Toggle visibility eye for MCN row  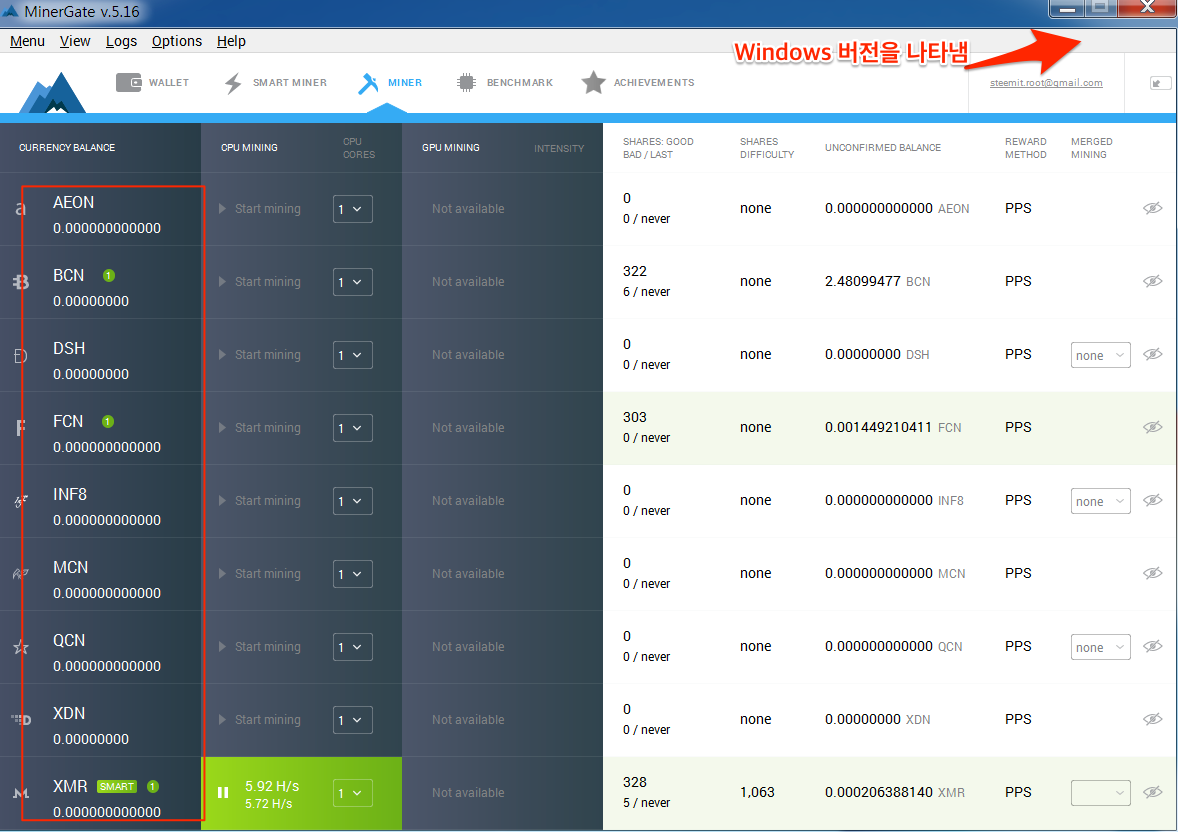coord(1152,573)
